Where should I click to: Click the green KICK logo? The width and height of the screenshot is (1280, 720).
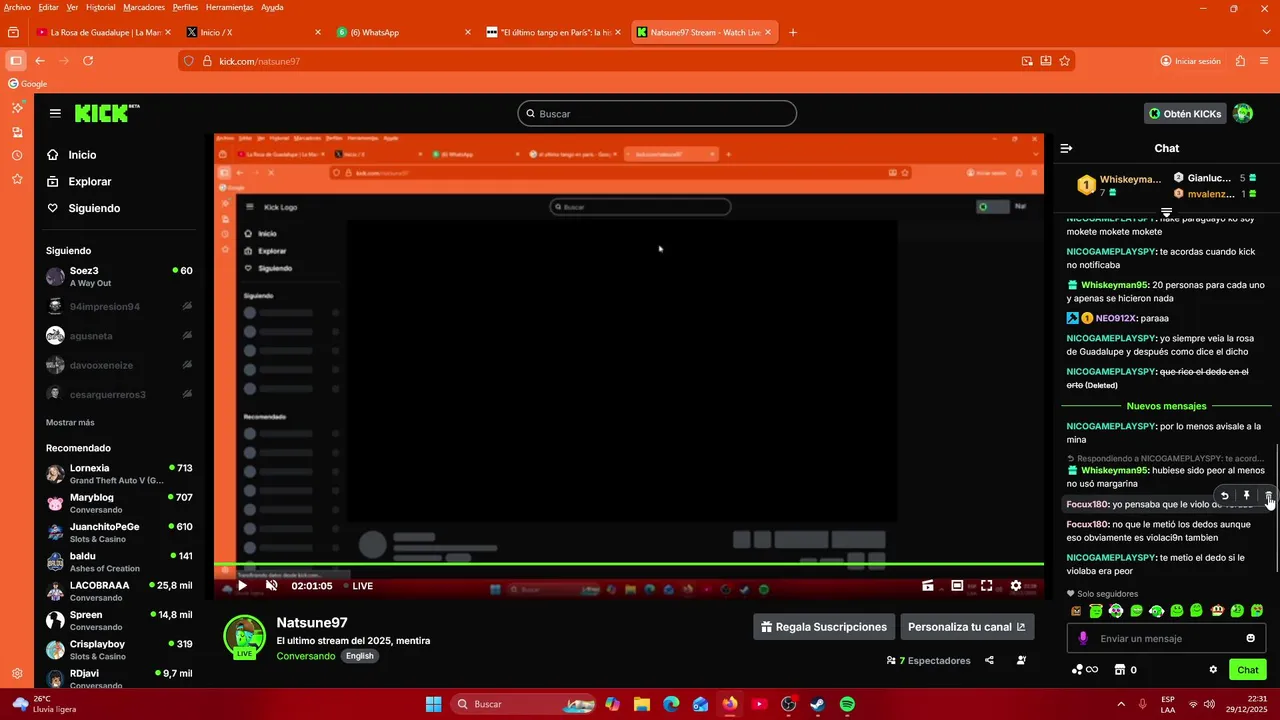107,113
